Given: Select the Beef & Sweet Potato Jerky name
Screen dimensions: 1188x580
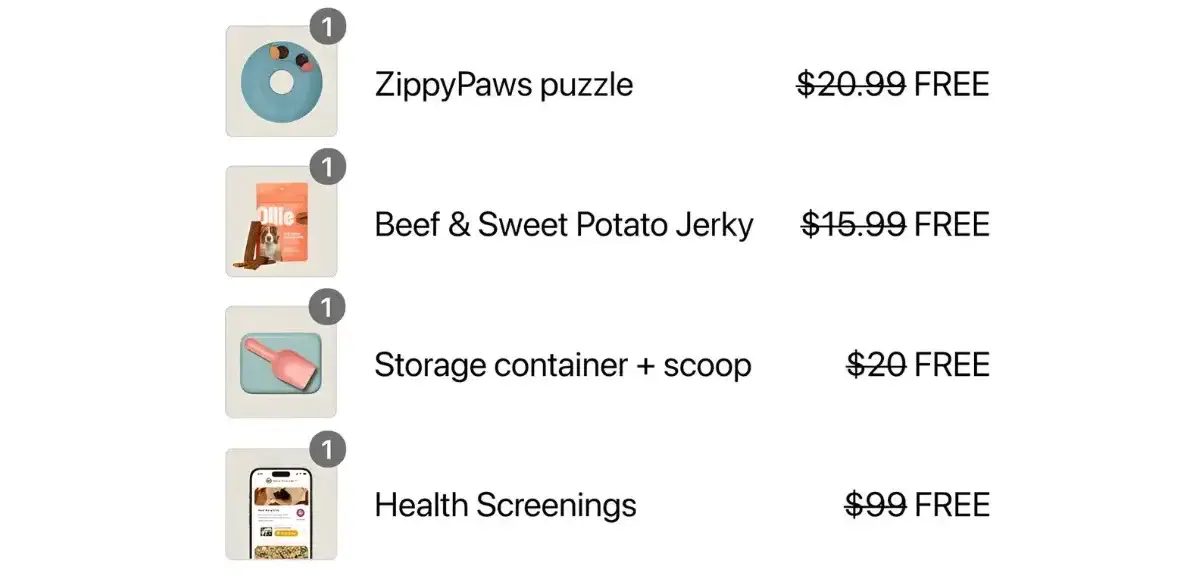Looking at the screenshot, I should click(564, 225).
